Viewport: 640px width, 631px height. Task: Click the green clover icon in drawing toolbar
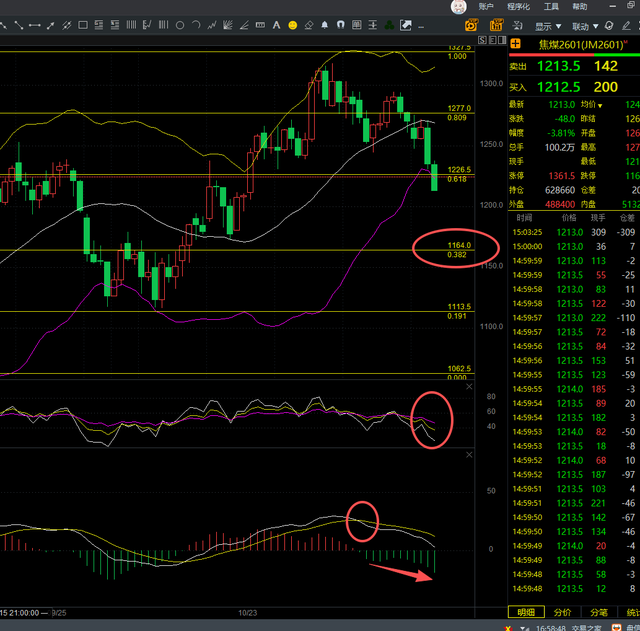tap(389, 25)
